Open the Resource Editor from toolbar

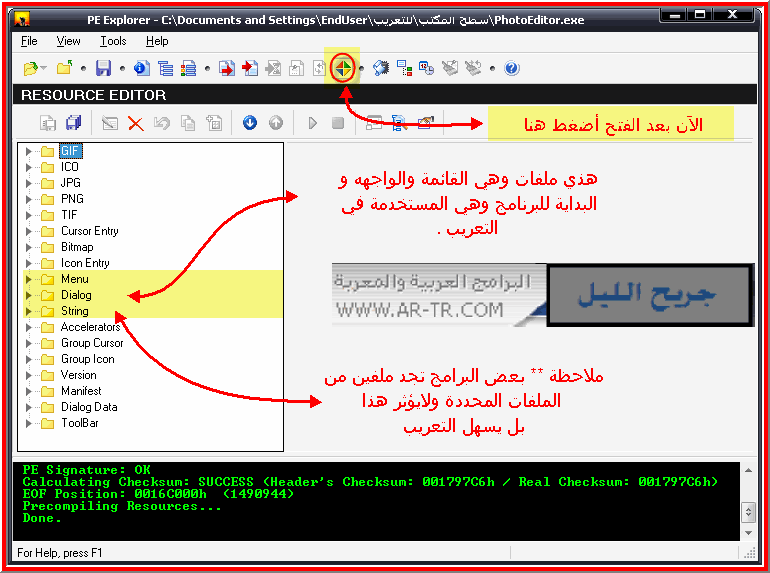(x=342, y=68)
